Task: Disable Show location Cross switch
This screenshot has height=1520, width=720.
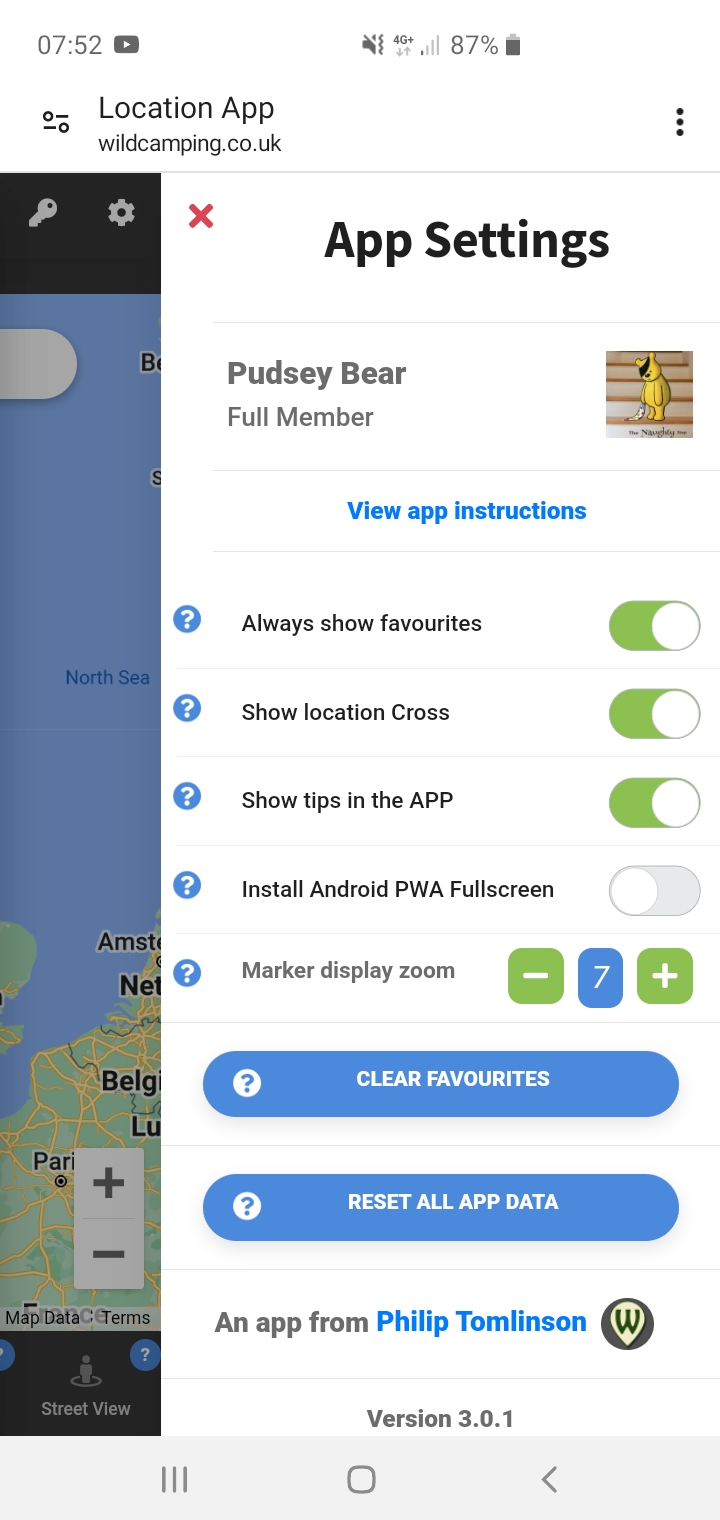Action: (x=654, y=714)
